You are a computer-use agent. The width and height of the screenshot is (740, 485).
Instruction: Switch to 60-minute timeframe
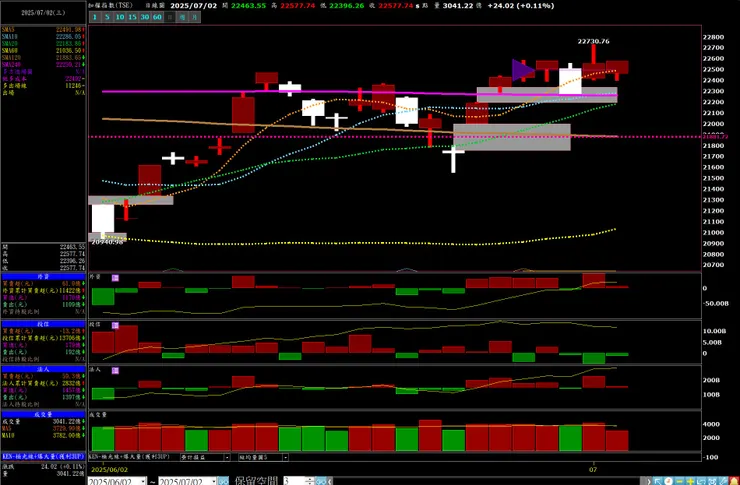point(157,17)
